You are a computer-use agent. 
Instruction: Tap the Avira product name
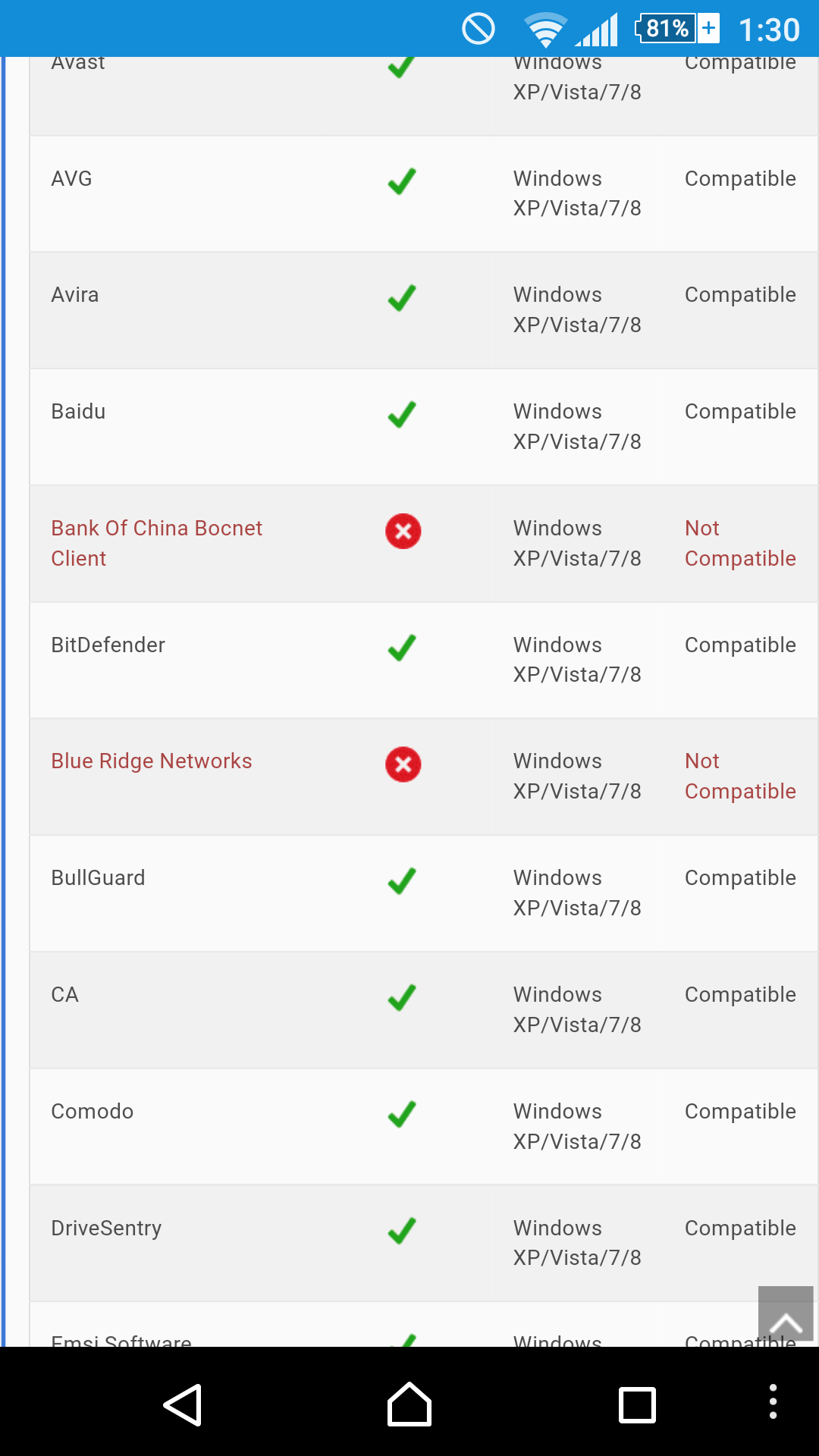(x=74, y=295)
